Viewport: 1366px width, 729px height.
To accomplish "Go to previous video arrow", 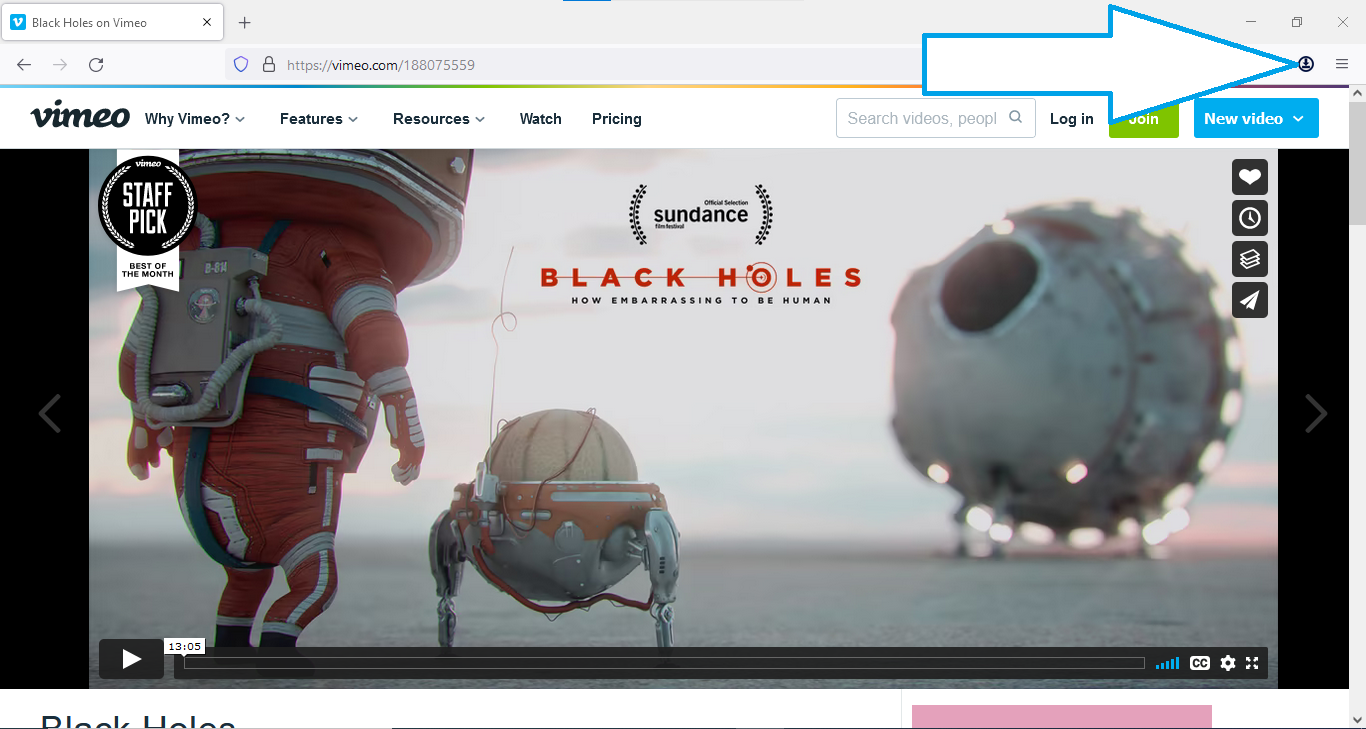I will 49,413.
